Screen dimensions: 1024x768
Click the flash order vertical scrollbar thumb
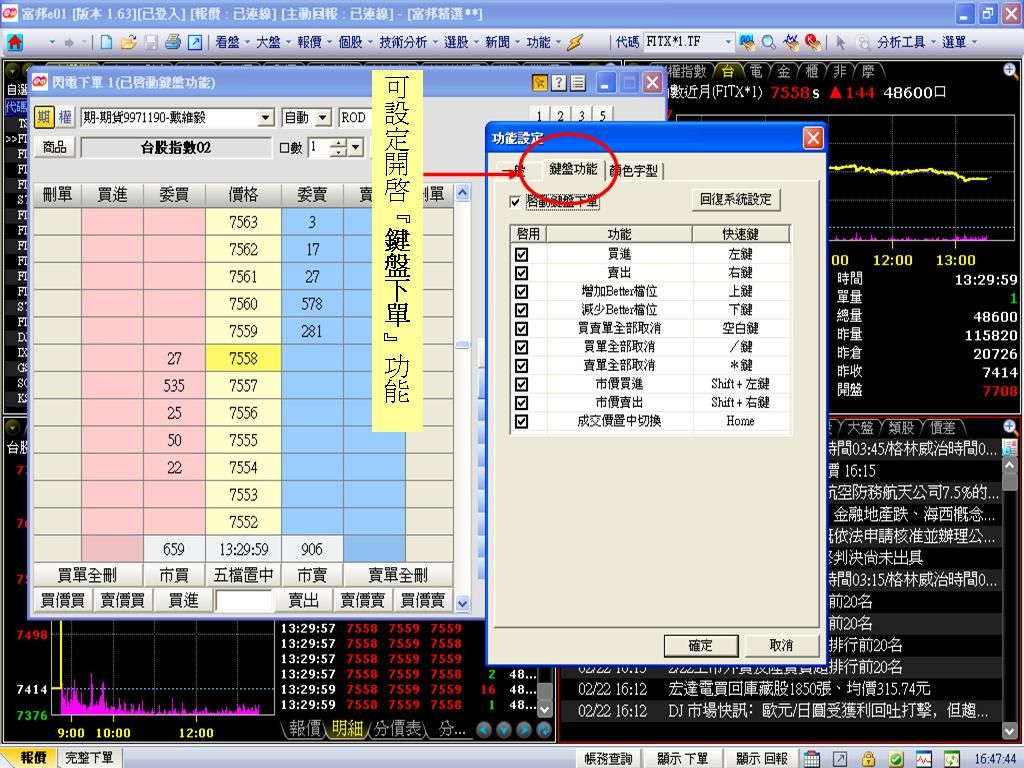[x=462, y=345]
